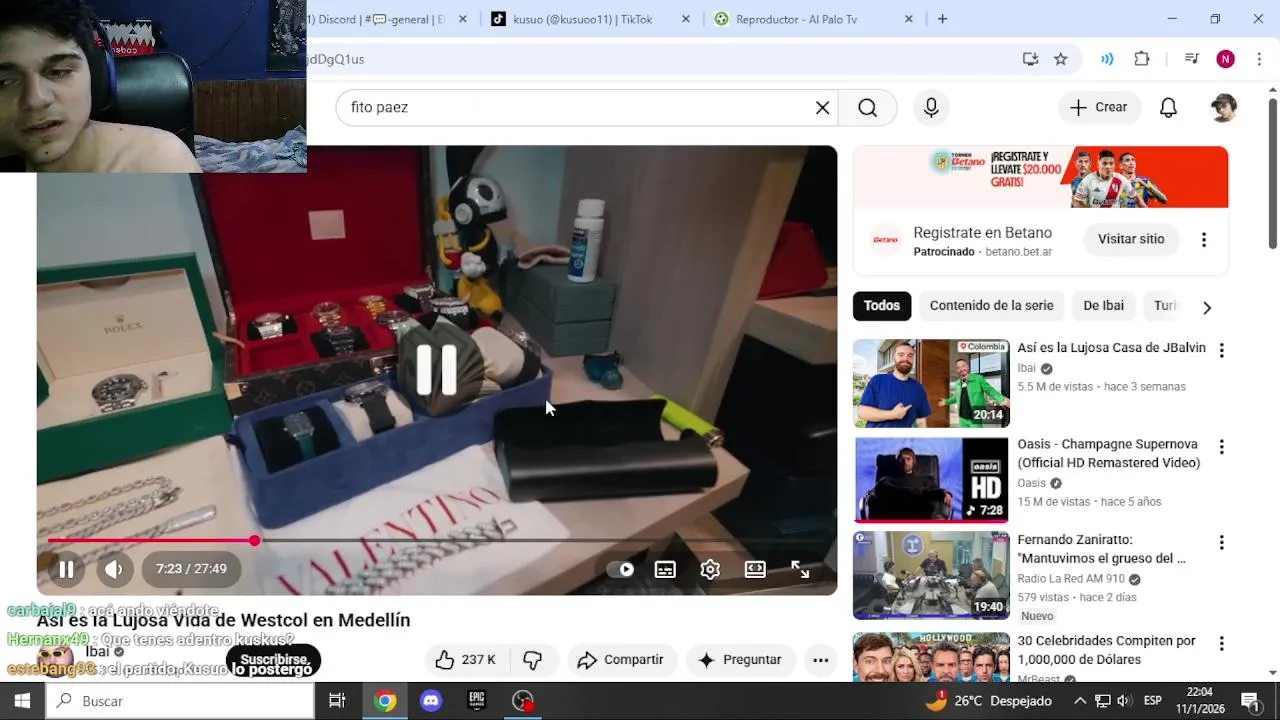Seek on the red video progress bar
This screenshot has height=720, width=1280.
pos(437,540)
